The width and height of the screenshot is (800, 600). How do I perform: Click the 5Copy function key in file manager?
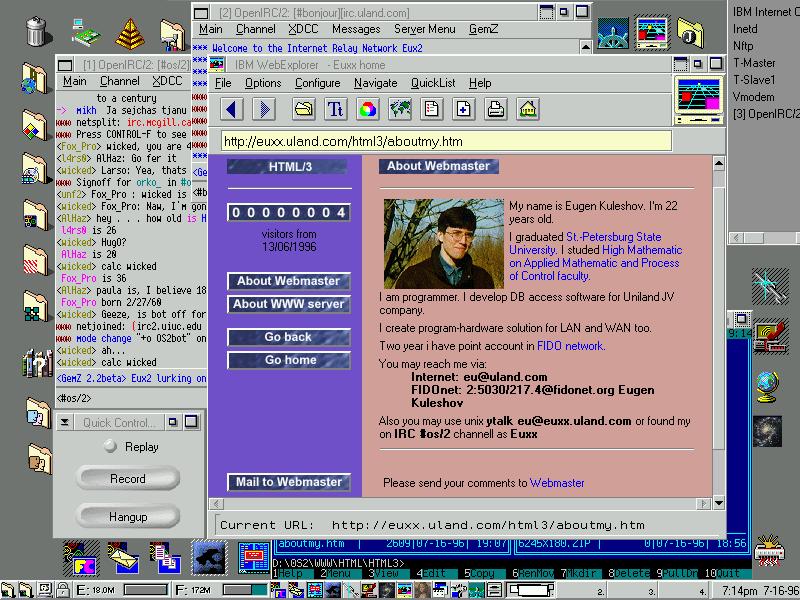click(x=481, y=573)
